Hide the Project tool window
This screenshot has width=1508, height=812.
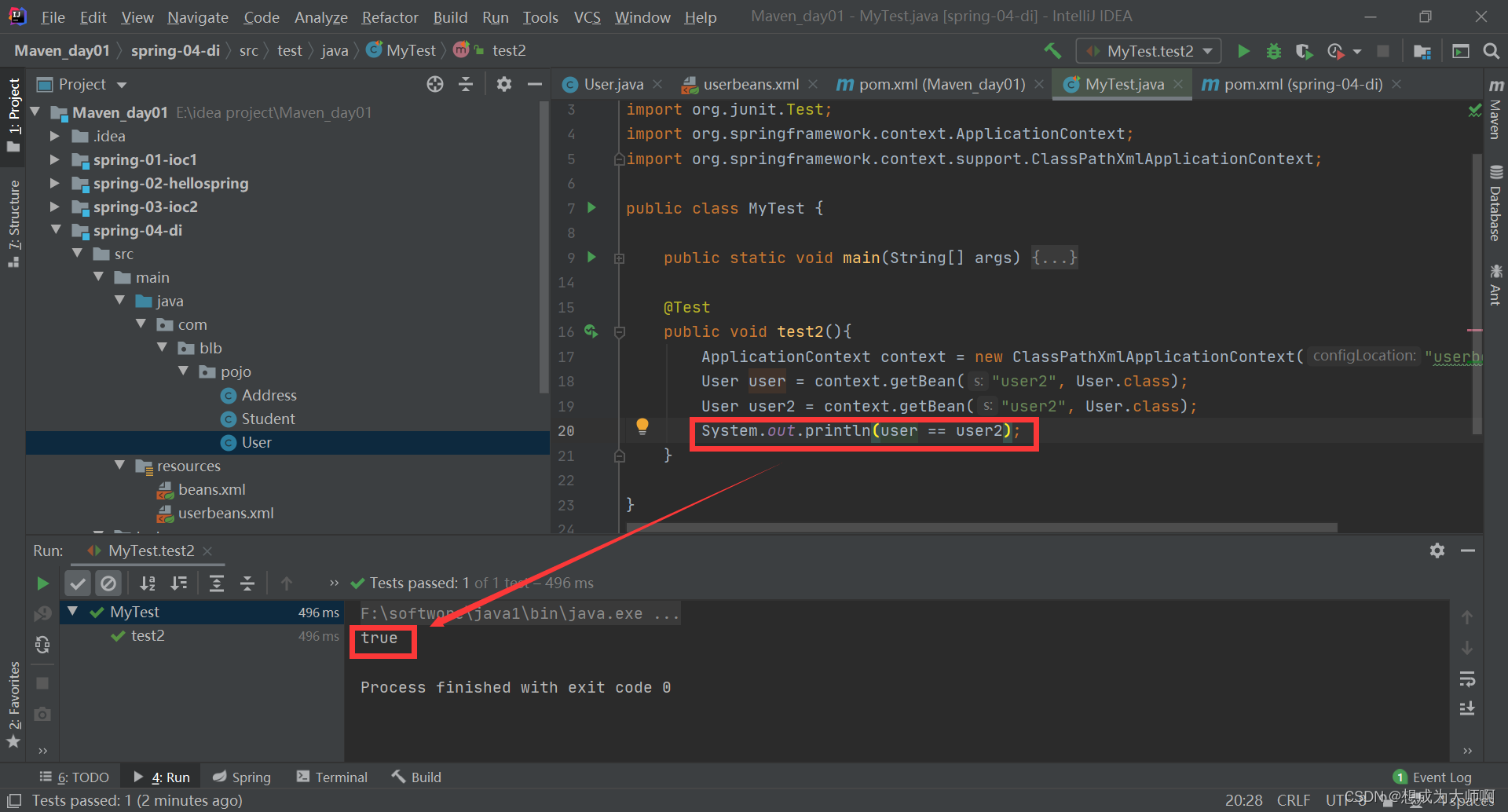pos(535,84)
